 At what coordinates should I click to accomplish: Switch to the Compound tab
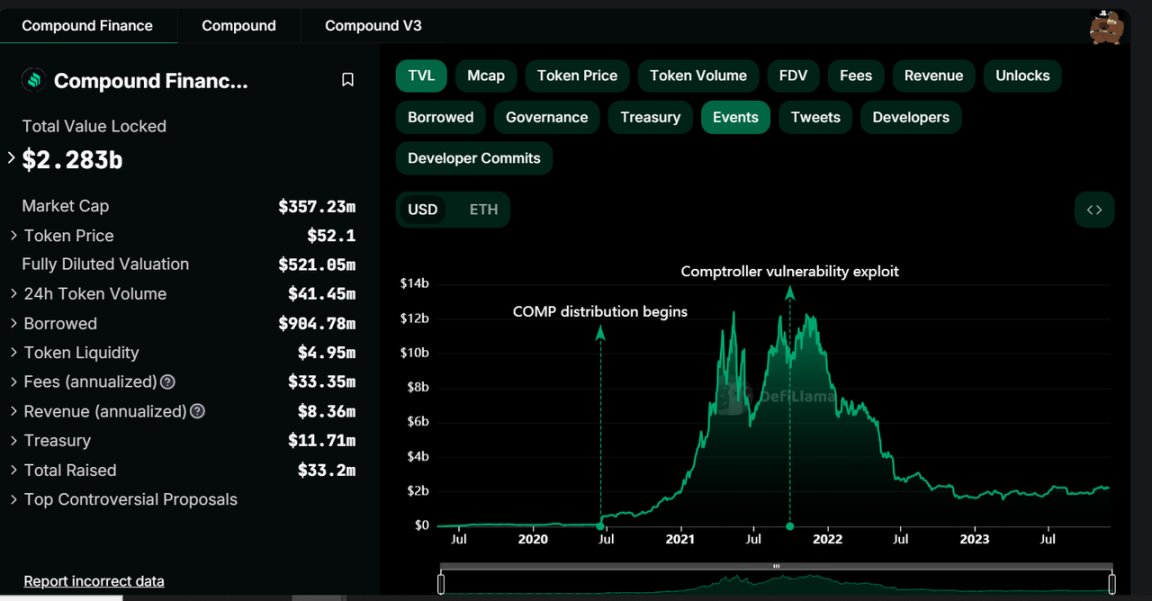239,25
